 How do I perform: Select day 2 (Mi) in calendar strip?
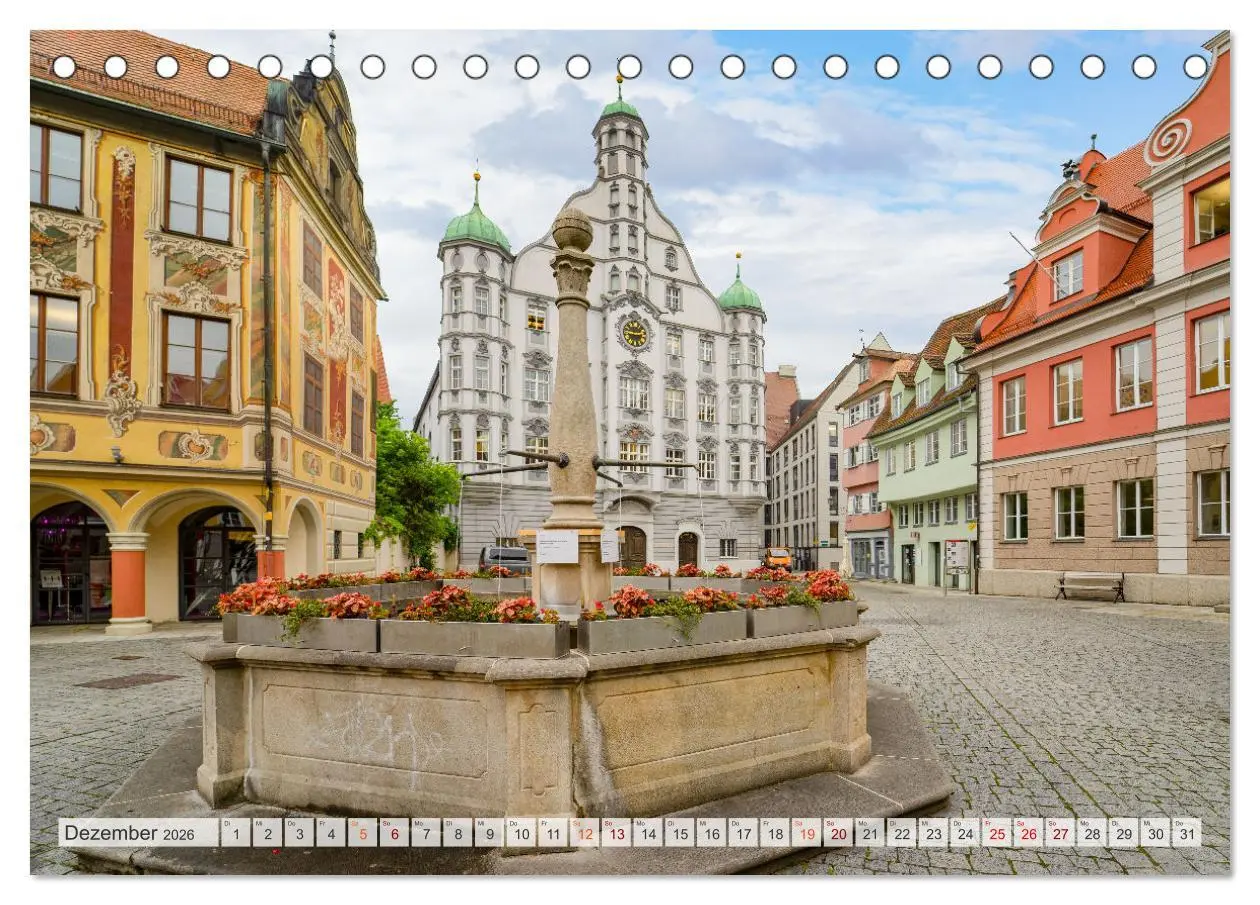[x=267, y=833]
